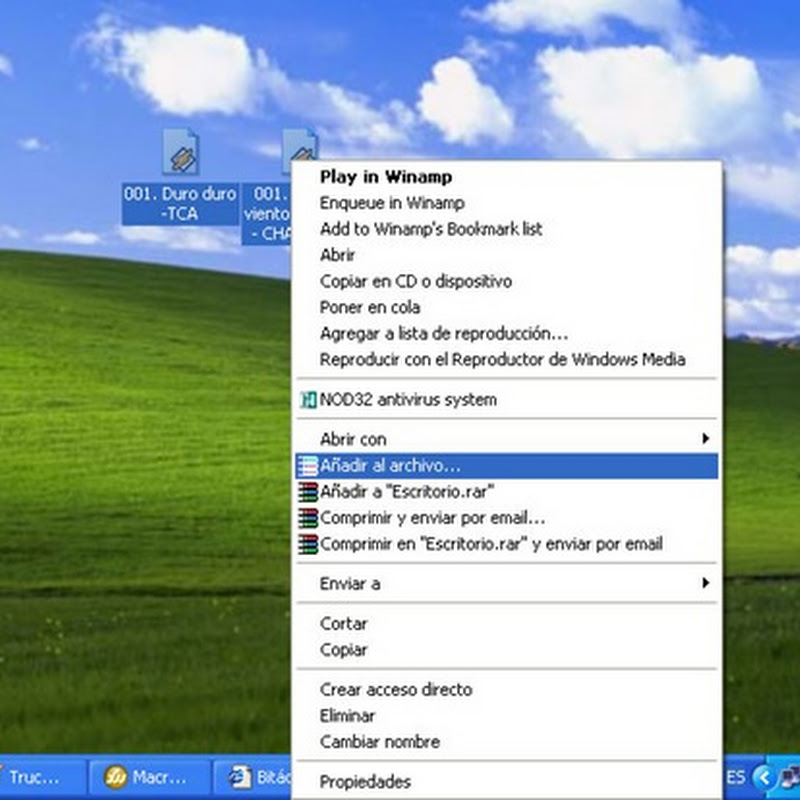Choose 'Añadir al archivo...'
The height and width of the screenshot is (800, 800).
point(507,466)
